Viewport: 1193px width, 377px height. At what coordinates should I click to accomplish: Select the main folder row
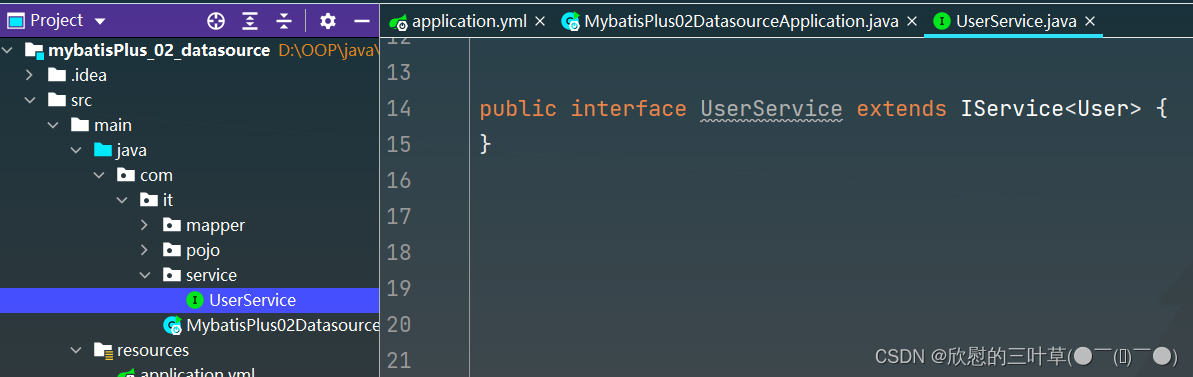[x=189, y=125]
